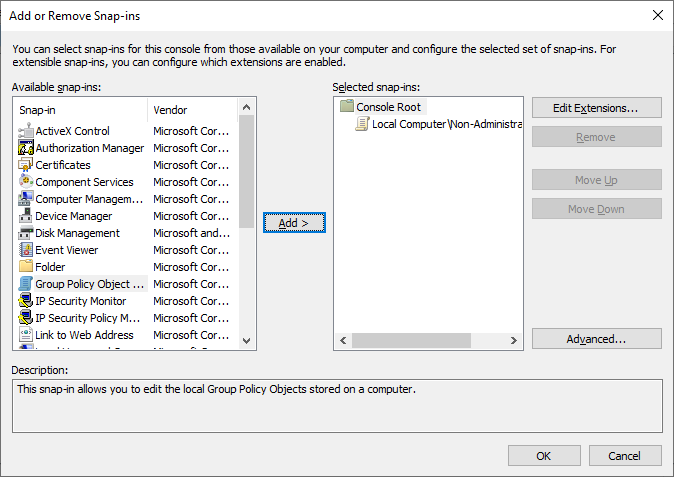674x477 pixels.
Task: Select the 'Component Services' row text
Action: coord(84,182)
